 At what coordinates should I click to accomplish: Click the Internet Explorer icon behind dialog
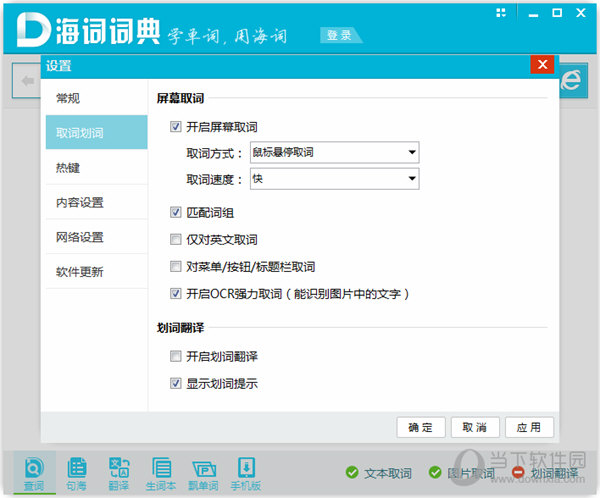click(x=572, y=80)
